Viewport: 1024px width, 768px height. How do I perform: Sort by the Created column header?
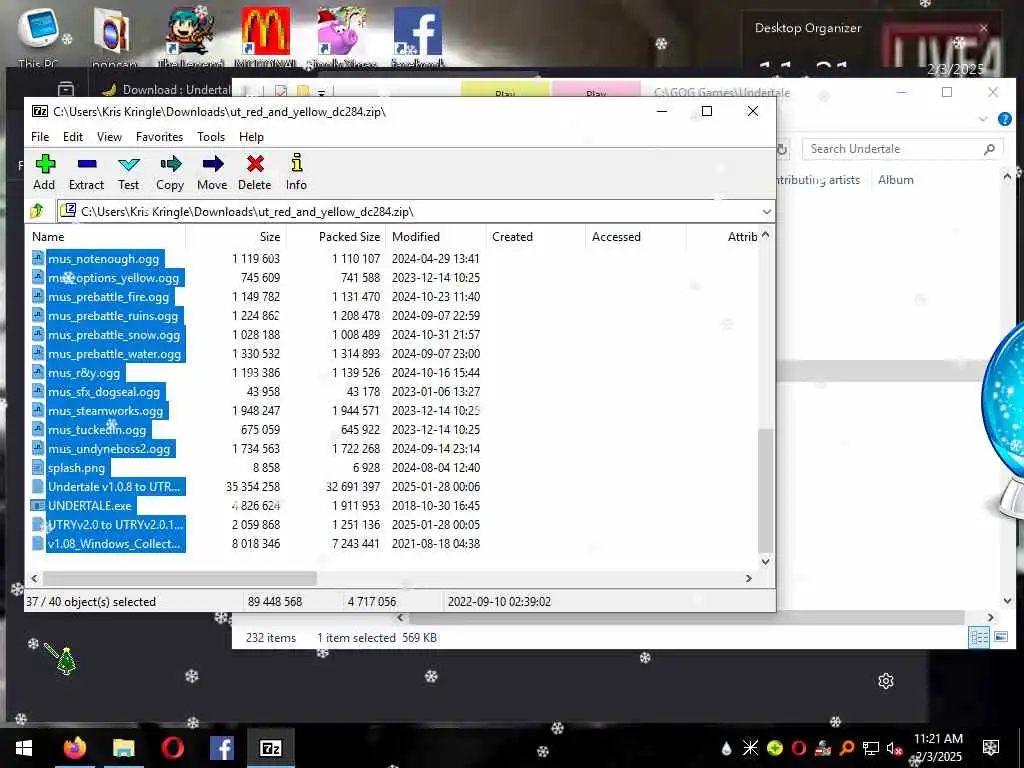point(513,236)
